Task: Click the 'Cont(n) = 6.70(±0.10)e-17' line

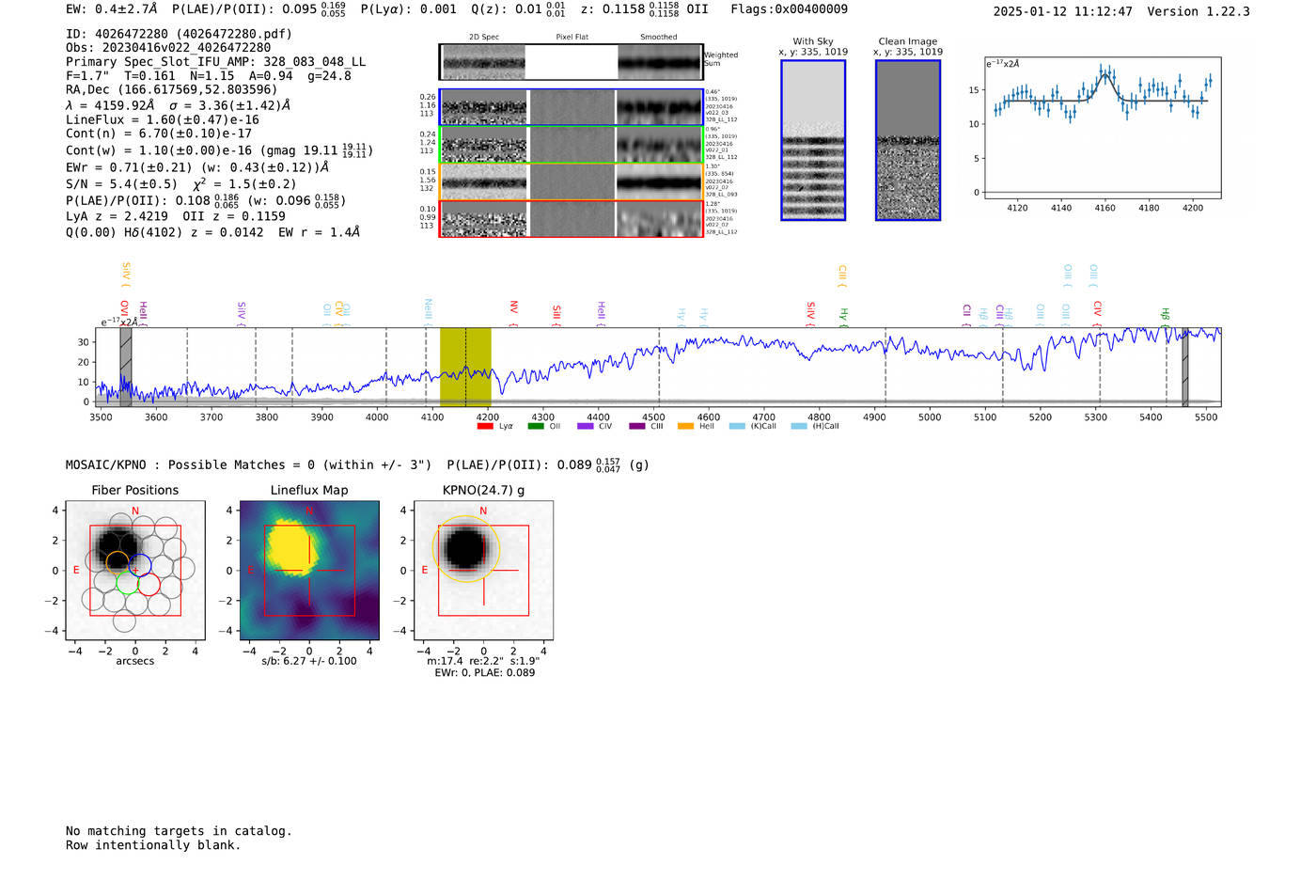Action: 159,134
